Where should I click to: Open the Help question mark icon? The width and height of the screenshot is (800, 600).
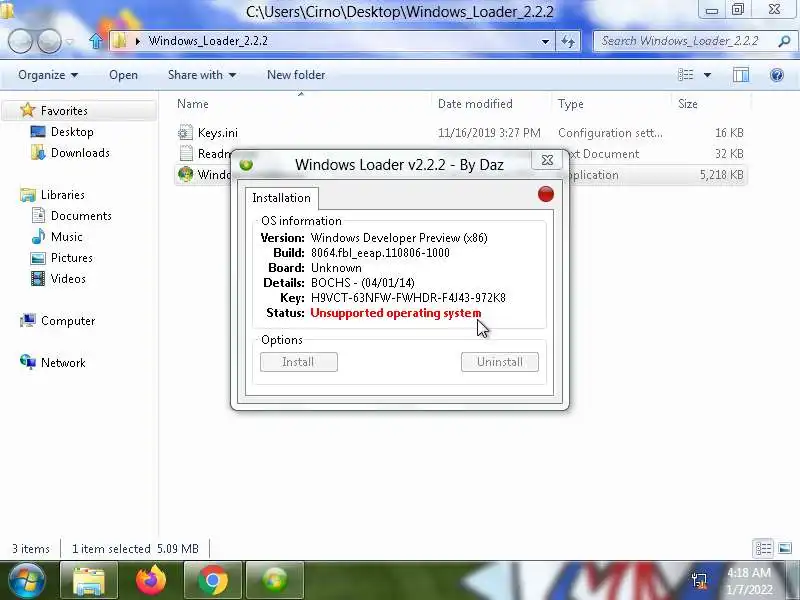(777, 75)
